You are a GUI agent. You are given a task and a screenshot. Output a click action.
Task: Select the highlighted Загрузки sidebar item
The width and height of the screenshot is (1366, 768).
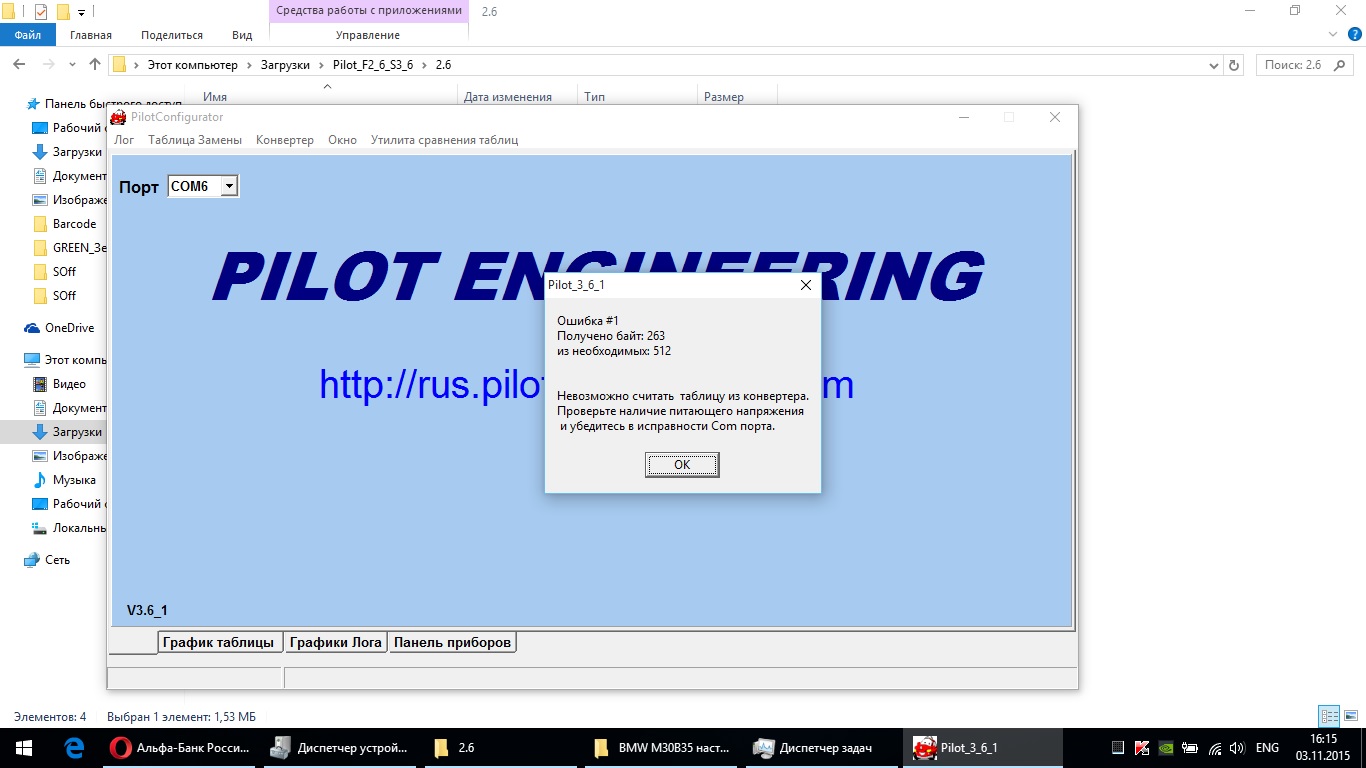click(54, 432)
